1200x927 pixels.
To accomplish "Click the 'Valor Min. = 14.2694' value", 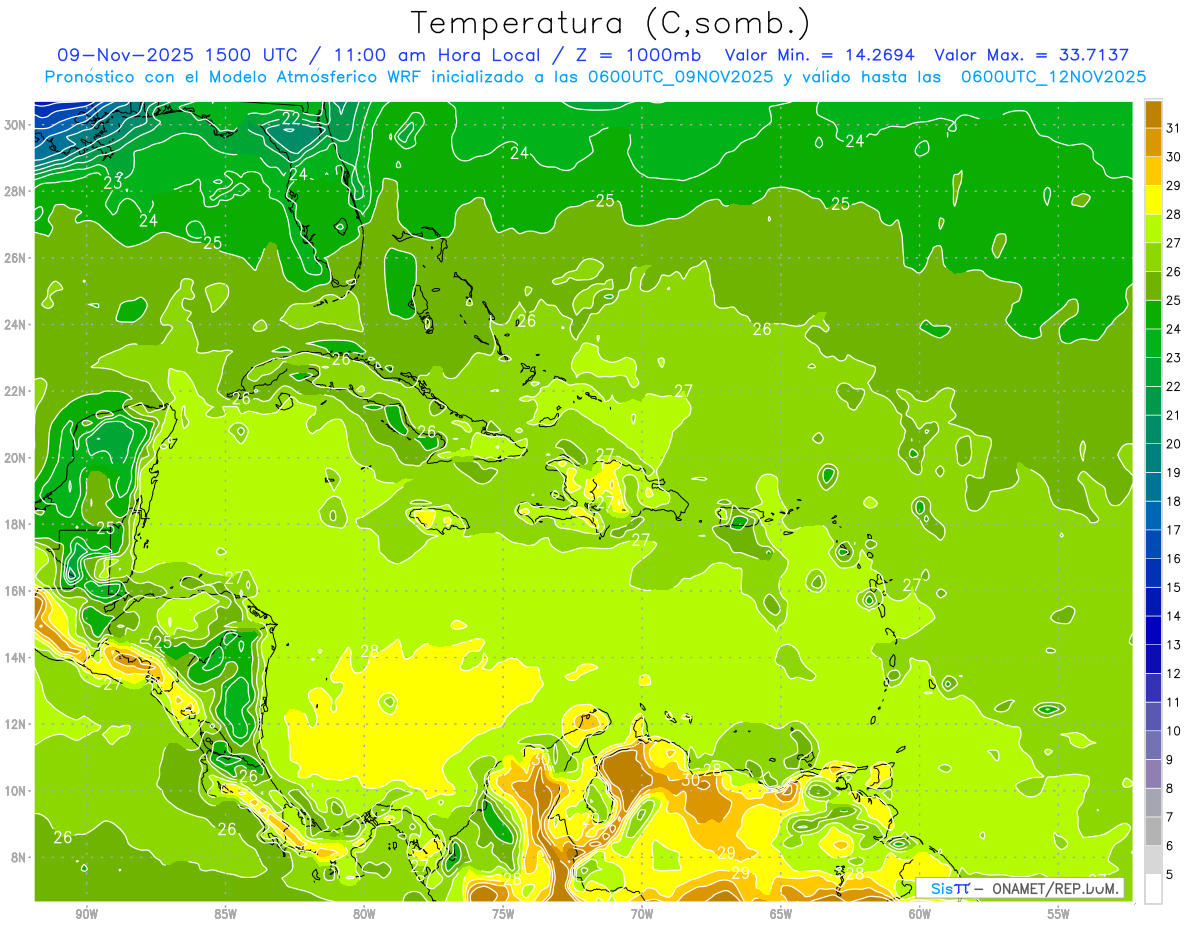I will pyautogui.click(x=820, y=55).
